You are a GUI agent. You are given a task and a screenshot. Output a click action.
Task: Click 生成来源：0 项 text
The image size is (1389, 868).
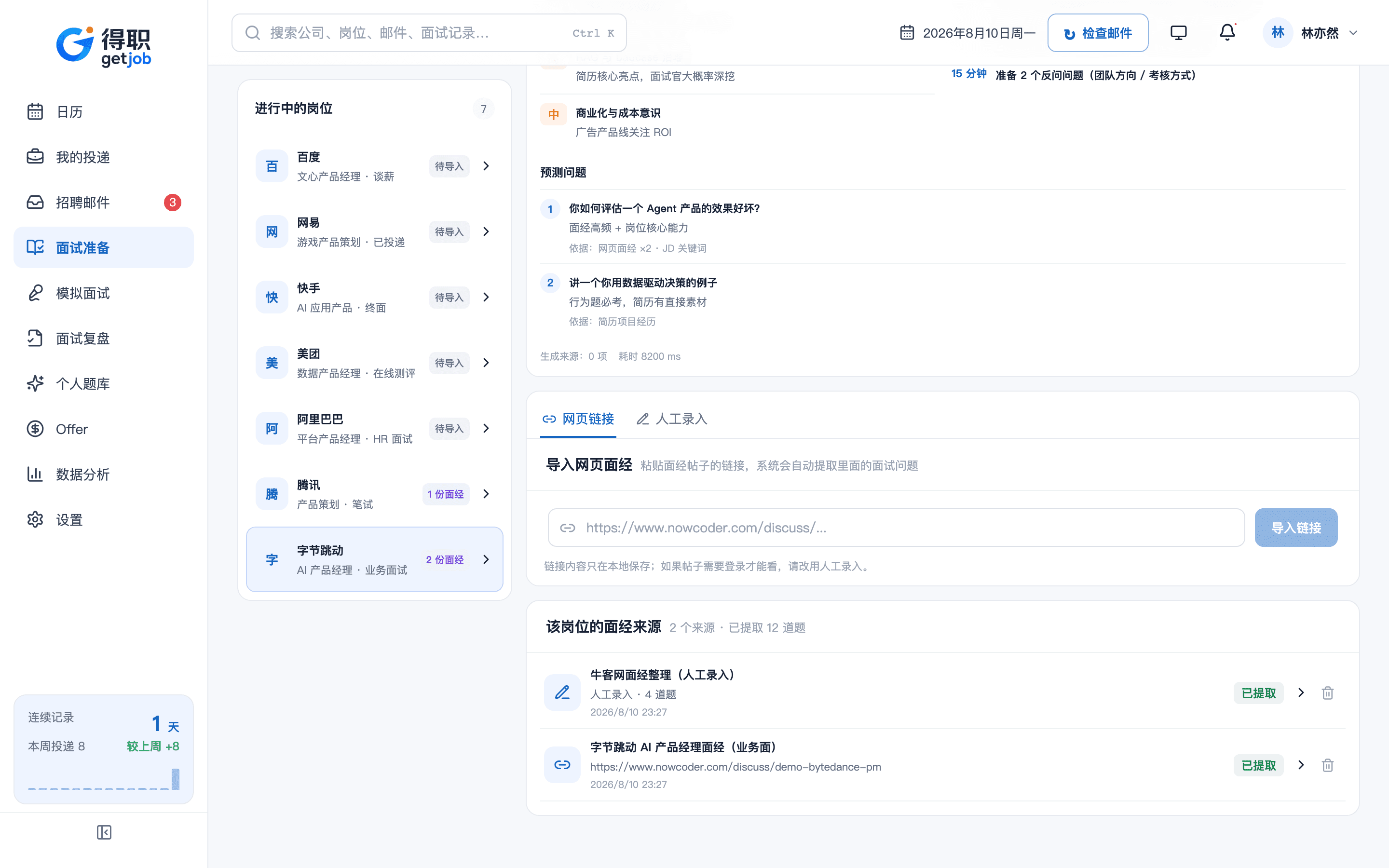click(x=573, y=356)
